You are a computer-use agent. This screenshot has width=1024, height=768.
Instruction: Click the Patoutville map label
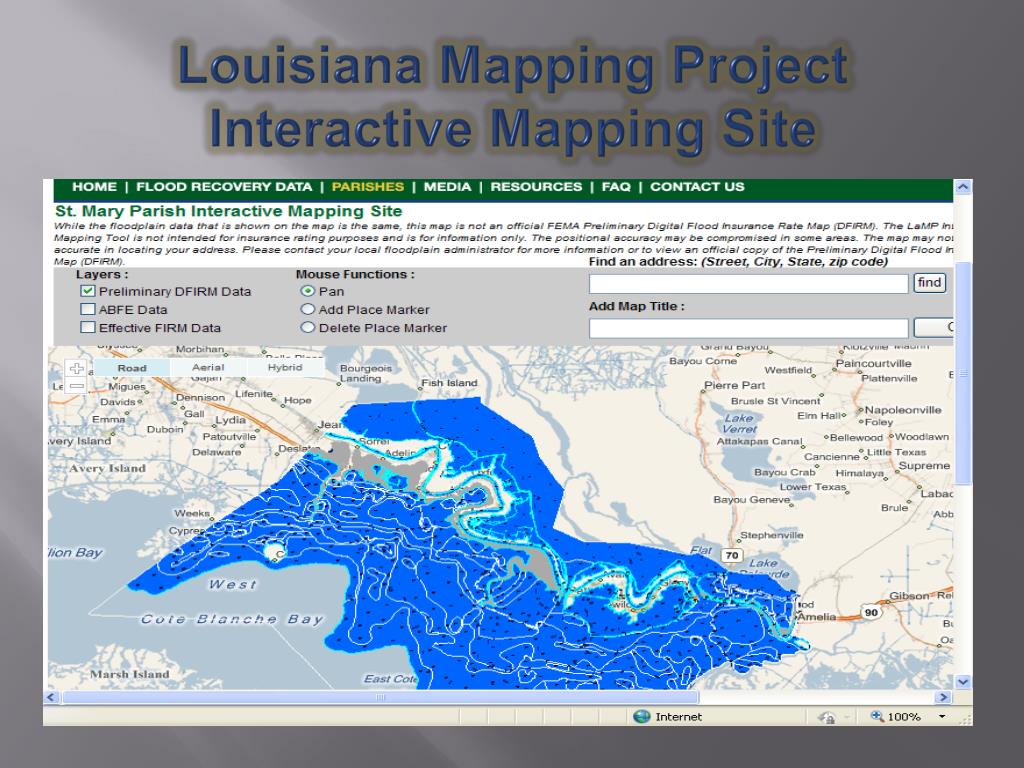(229, 436)
